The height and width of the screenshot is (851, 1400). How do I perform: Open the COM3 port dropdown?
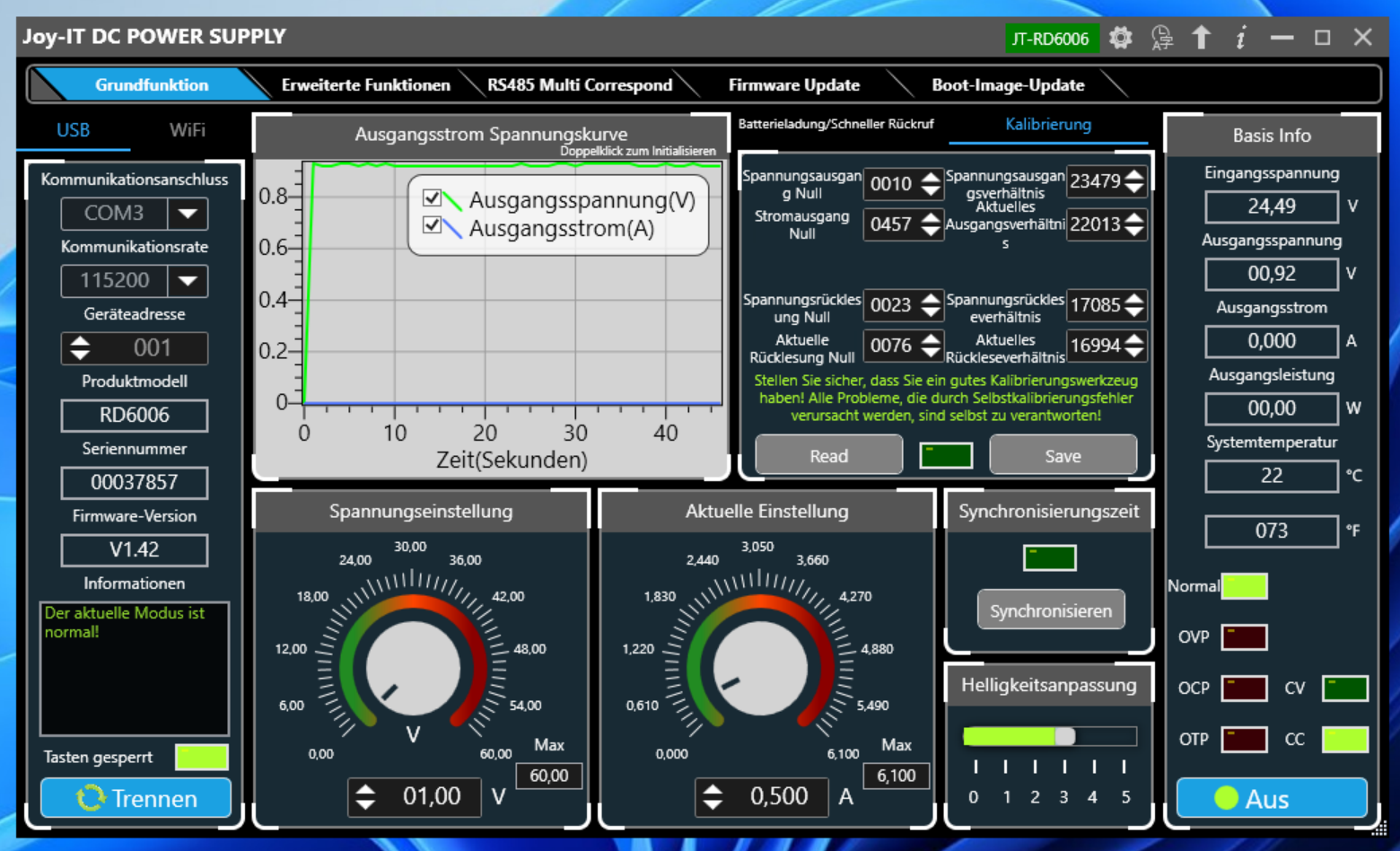tap(188, 214)
